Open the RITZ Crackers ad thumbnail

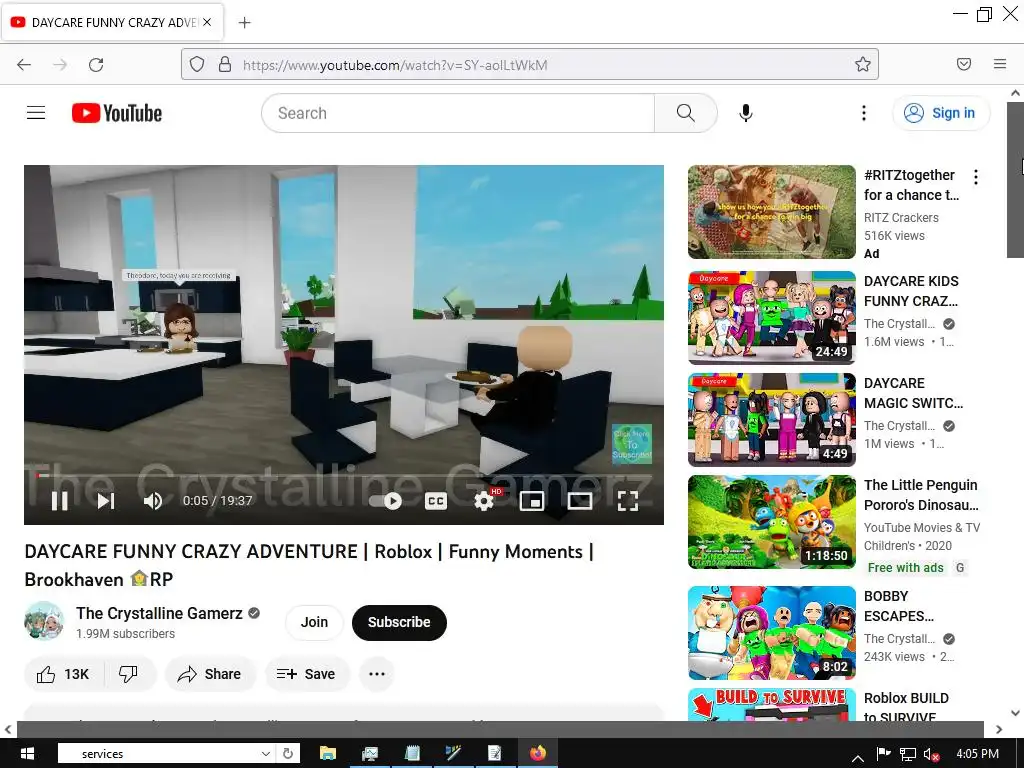click(x=771, y=212)
